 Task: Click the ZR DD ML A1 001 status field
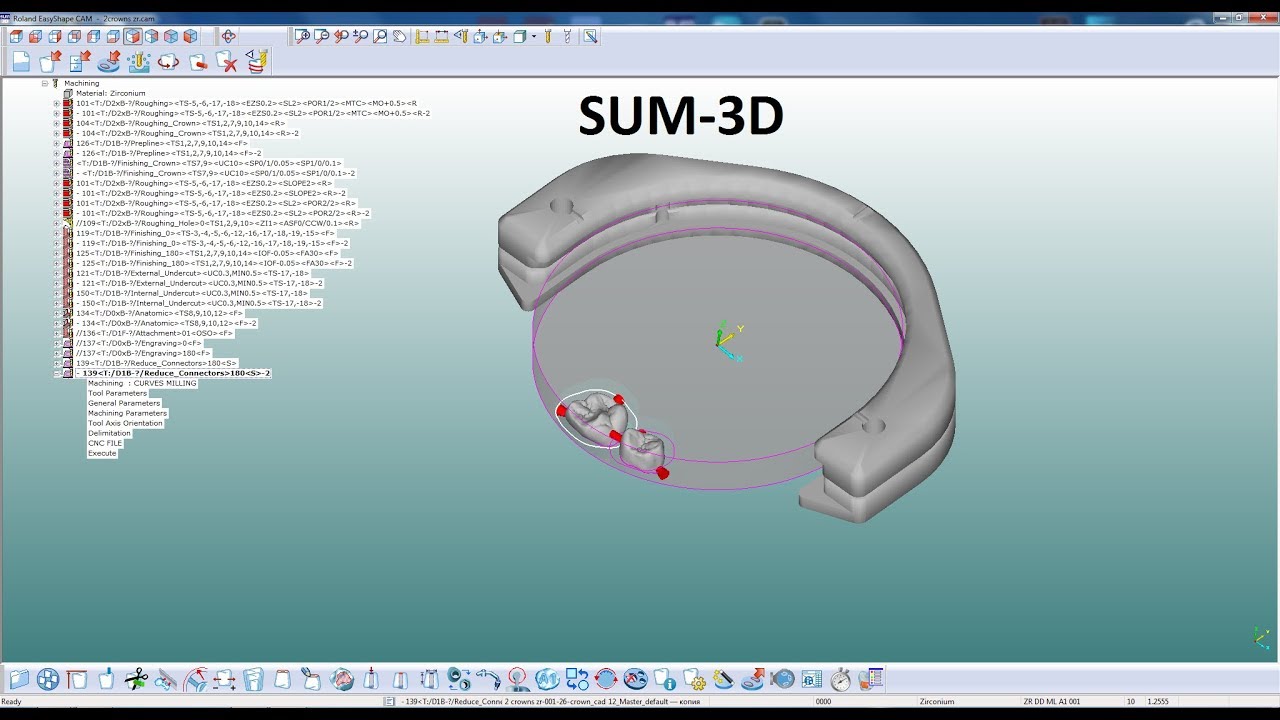tap(1052, 702)
